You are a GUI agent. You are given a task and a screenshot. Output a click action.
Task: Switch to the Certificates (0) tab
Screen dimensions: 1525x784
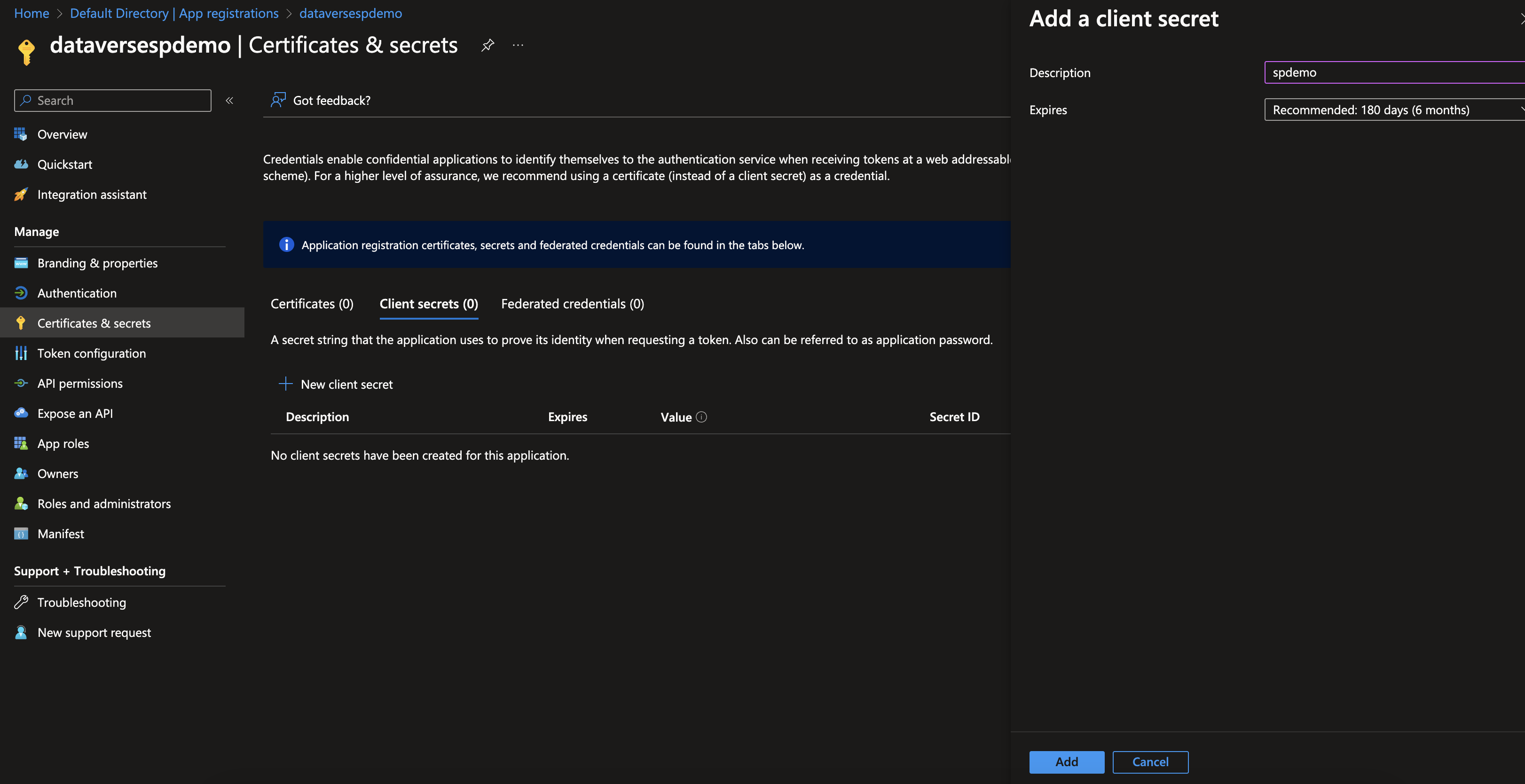312,304
